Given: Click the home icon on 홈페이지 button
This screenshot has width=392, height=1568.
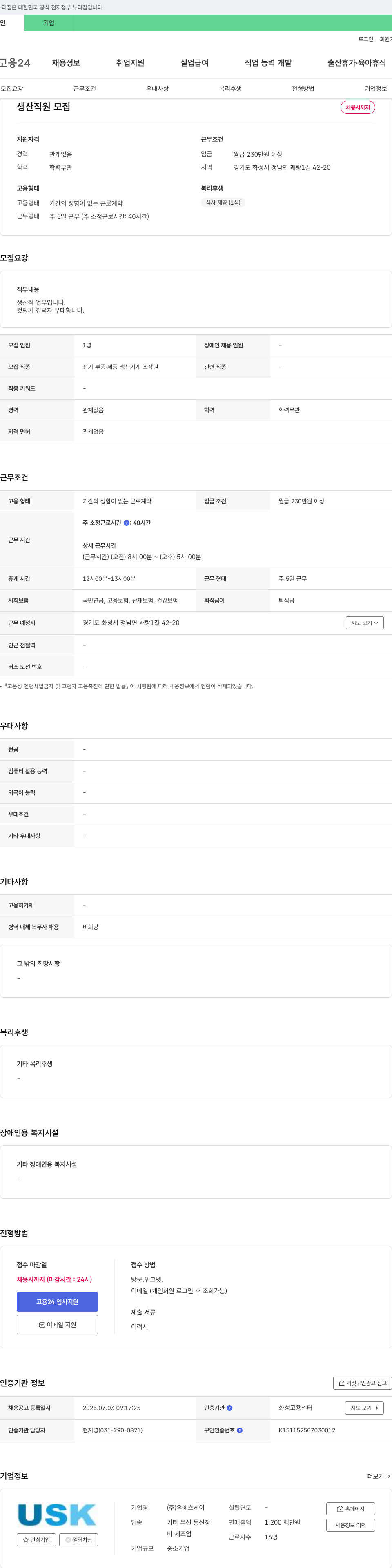Looking at the screenshot, I should click(x=340, y=1508).
